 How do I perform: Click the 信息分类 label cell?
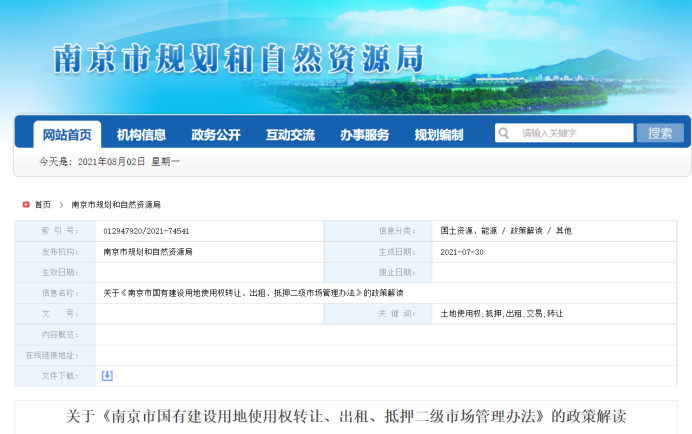(378, 231)
